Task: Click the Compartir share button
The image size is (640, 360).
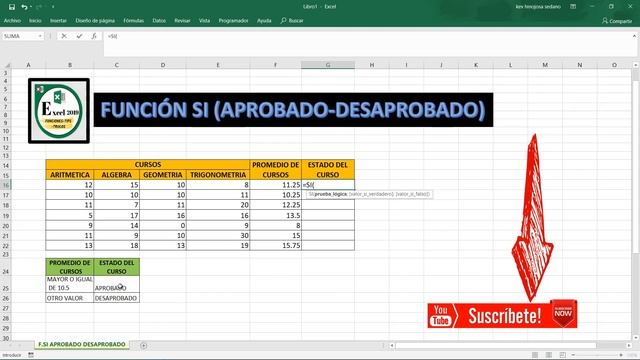Action: 617,21
